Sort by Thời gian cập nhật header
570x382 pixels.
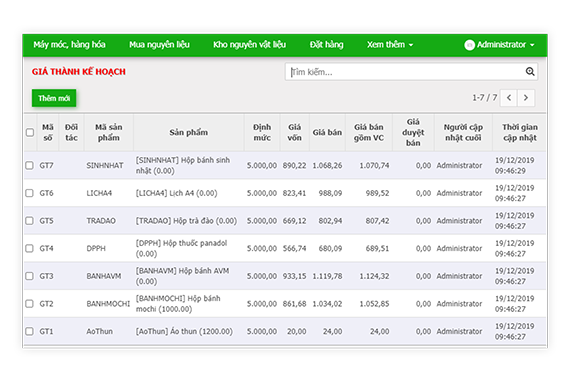pos(520,132)
